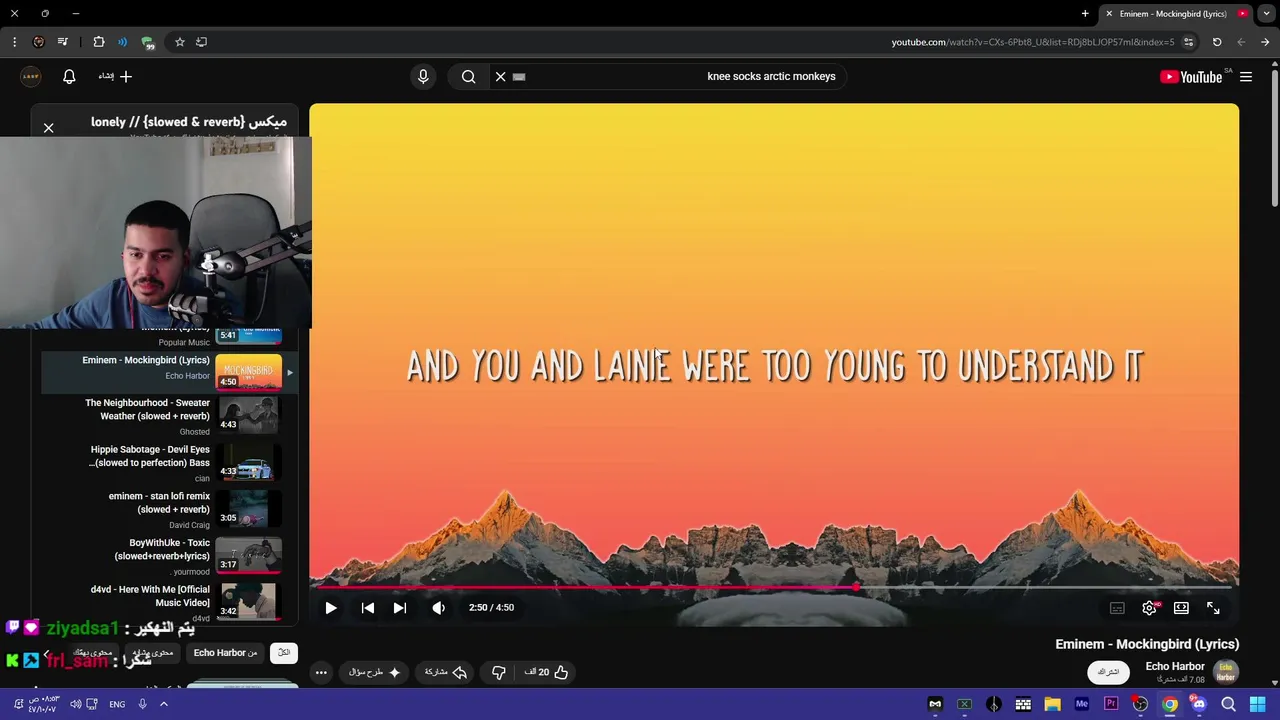
Task: Start voice search with the microphone
Action: coord(423,76)
